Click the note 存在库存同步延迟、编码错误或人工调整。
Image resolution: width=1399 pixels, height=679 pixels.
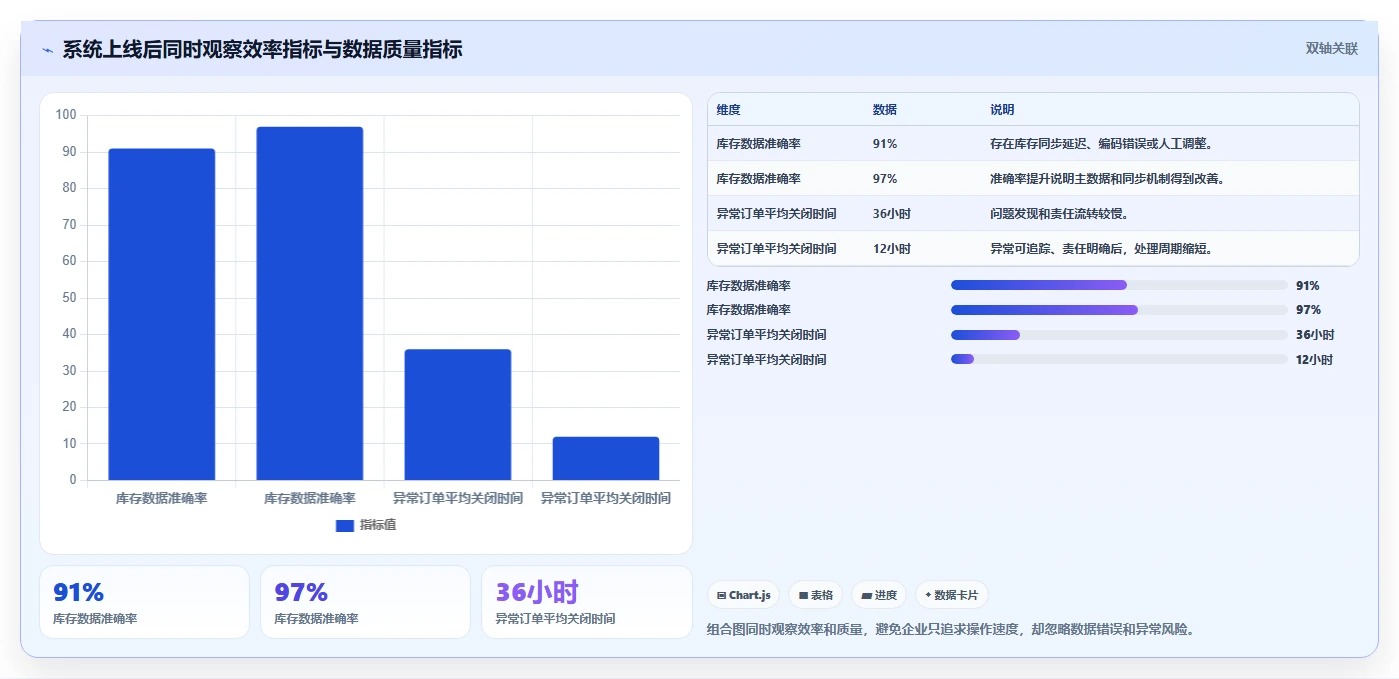point(1102,144)
